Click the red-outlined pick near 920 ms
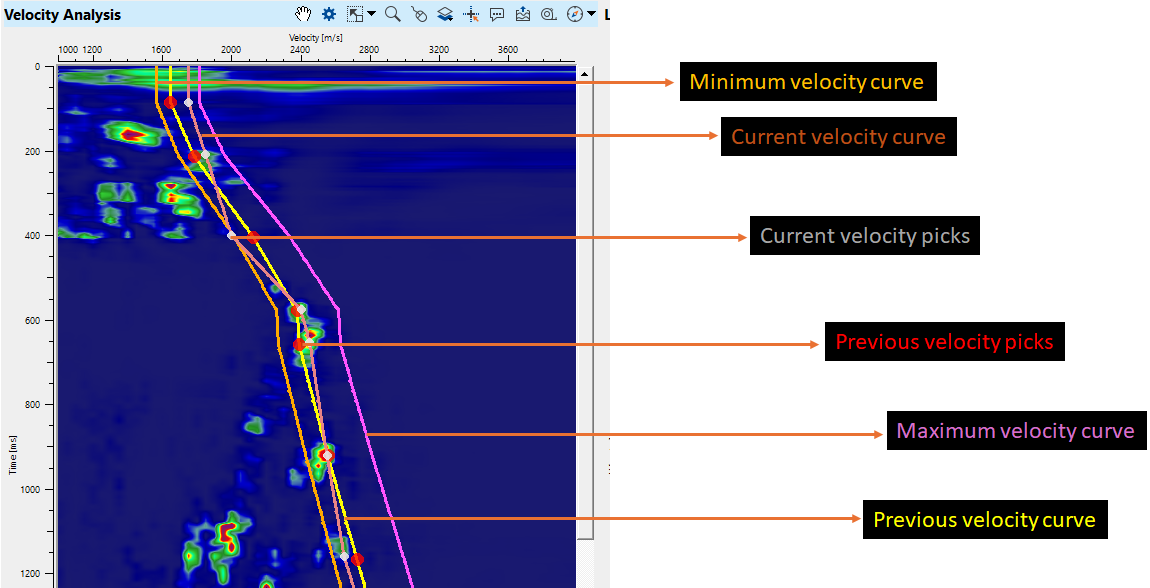The height and width of the screenshot is (588, 1150). [326, 455]
